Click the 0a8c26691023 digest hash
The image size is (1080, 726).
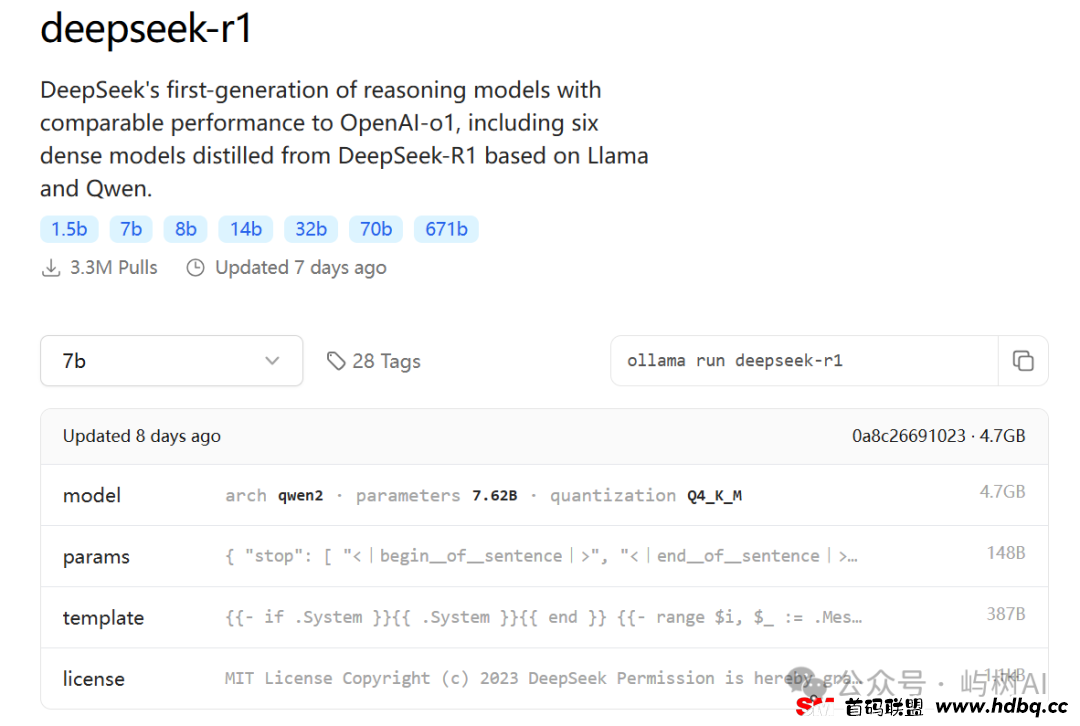coord(908,436)
